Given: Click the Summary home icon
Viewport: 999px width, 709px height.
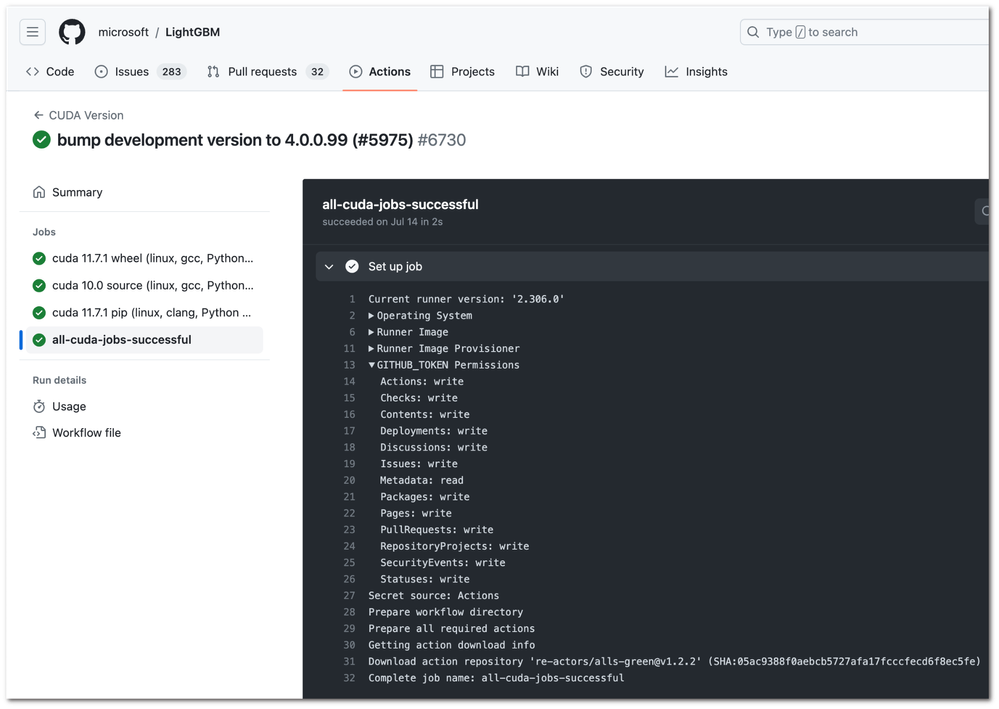Looking at the screenshot, I should pyautogui.click(x=39, y=192).
